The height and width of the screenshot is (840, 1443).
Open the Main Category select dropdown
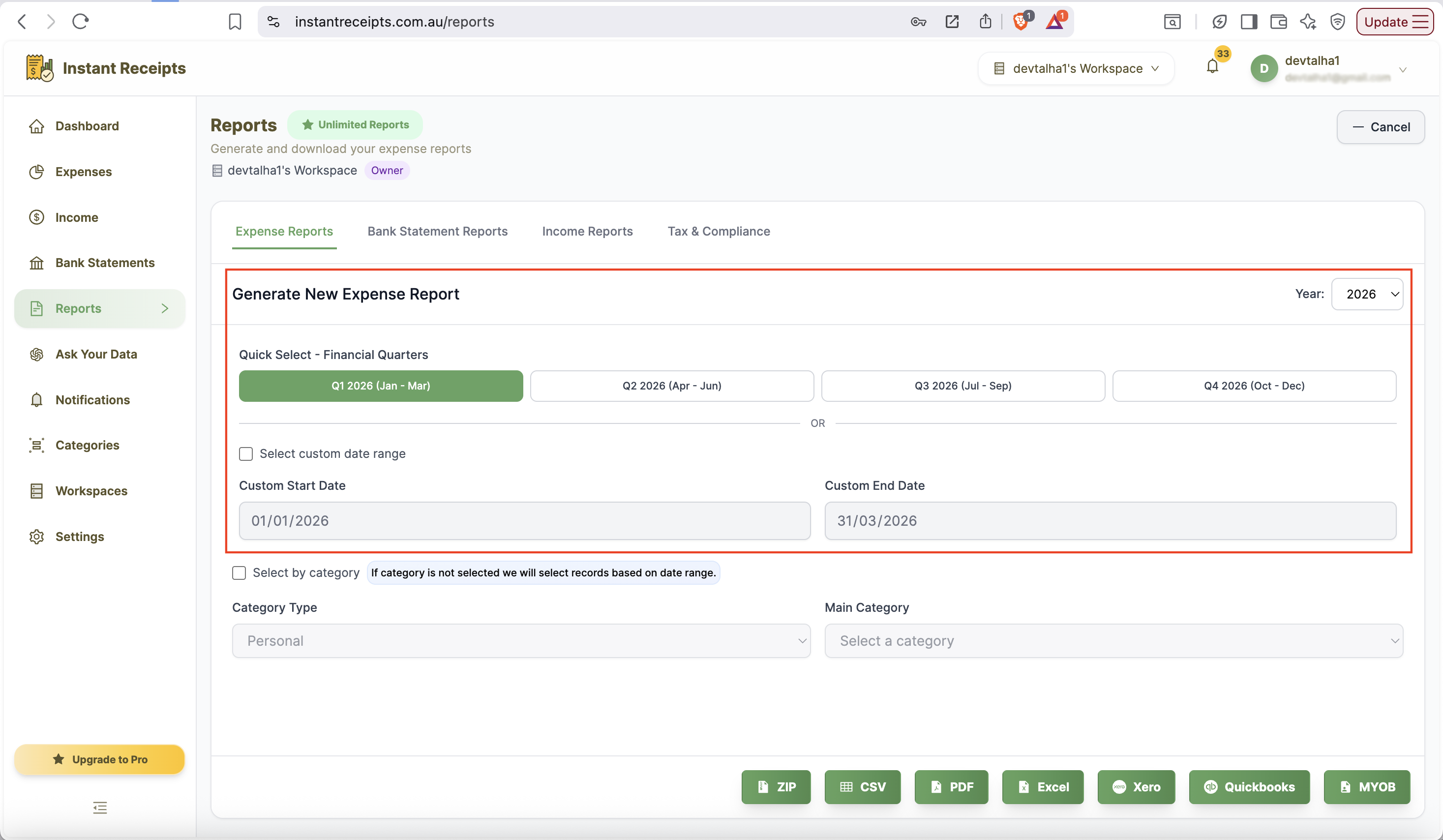(x=1114, y=641)
